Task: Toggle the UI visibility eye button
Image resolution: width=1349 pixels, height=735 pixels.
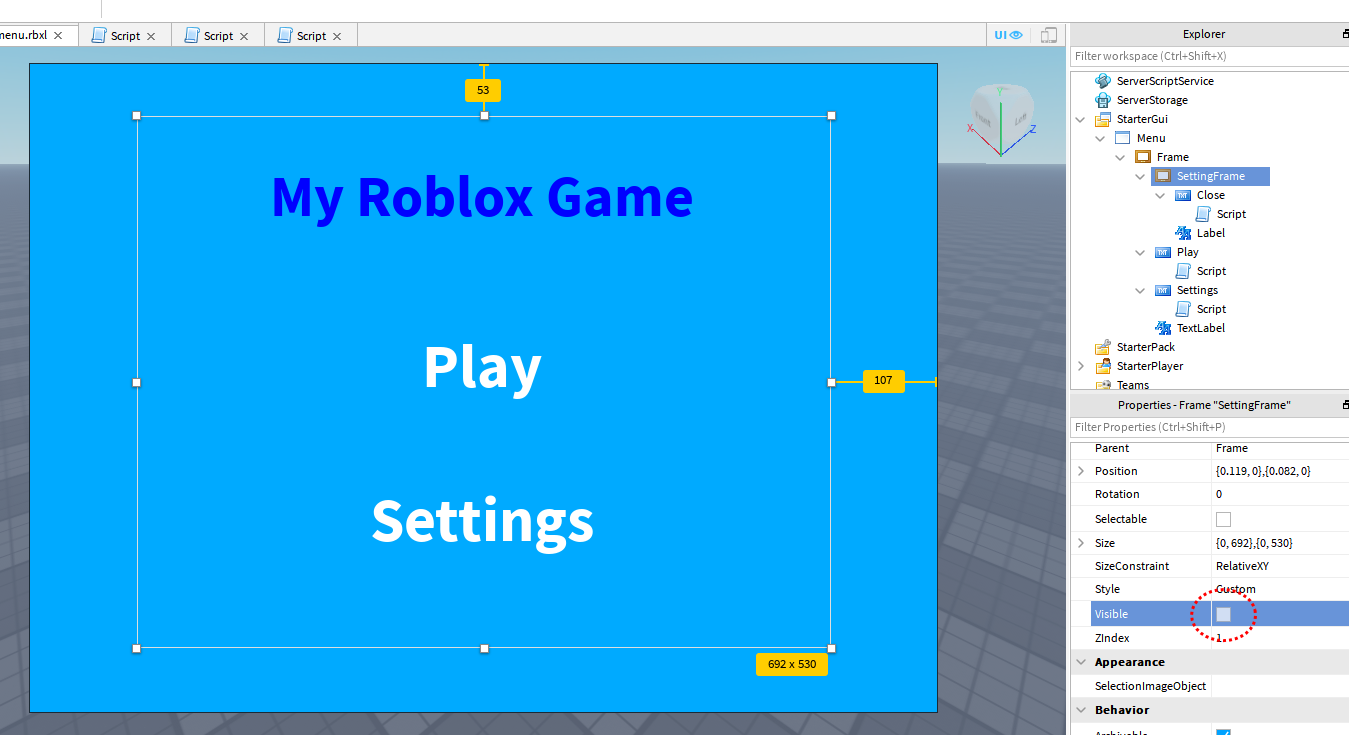Action: pos(1008,35)
